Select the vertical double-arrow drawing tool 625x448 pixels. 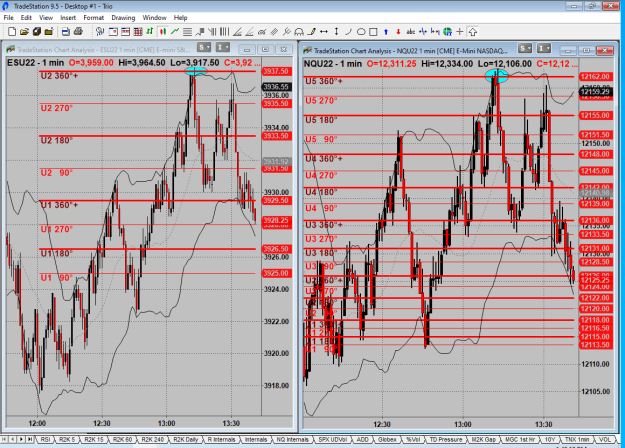pos(336,31)
